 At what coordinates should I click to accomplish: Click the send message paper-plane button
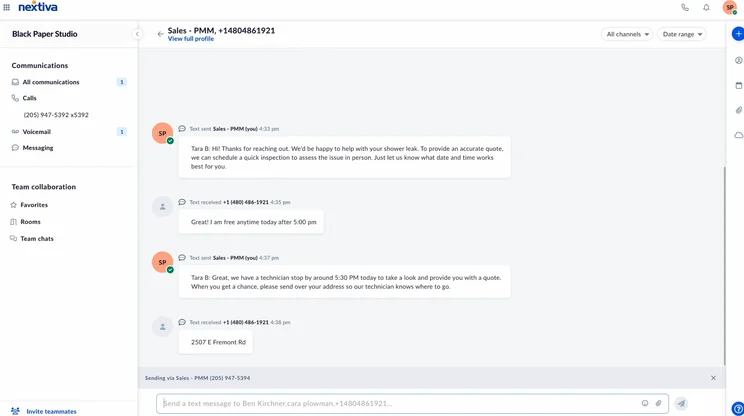tap(681, 404)
